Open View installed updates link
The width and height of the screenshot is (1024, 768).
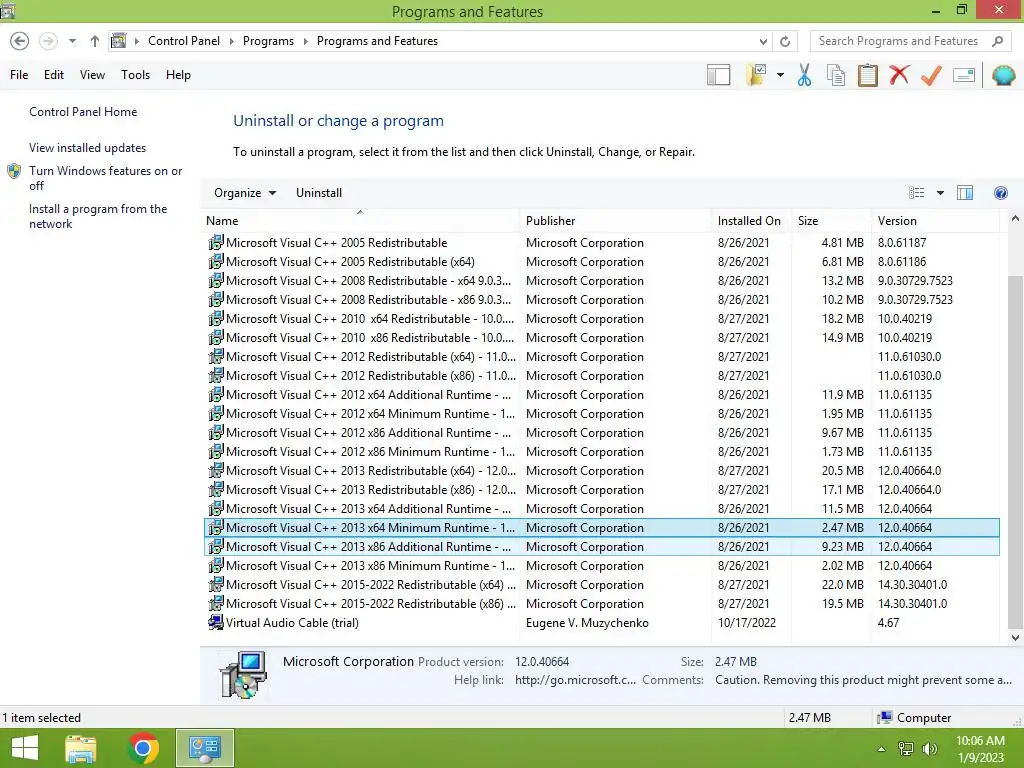[x=88, y=148]
